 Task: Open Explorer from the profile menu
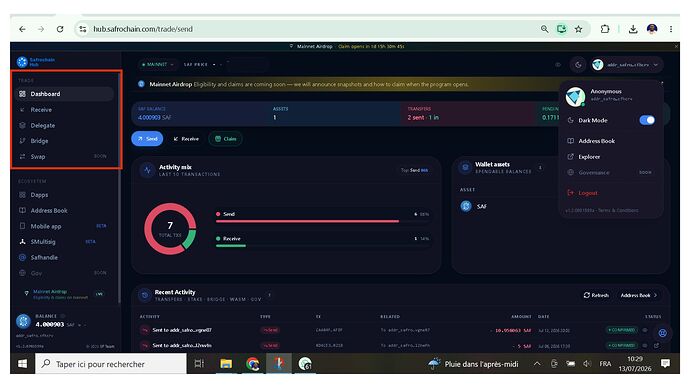[589, 157]
